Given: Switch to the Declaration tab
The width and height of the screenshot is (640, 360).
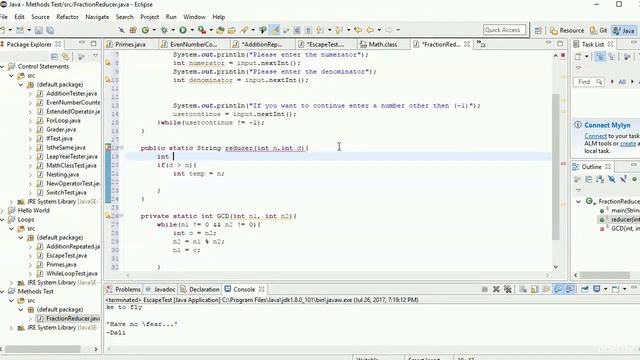Looking at the screenshot, I should tap(200, 289).
